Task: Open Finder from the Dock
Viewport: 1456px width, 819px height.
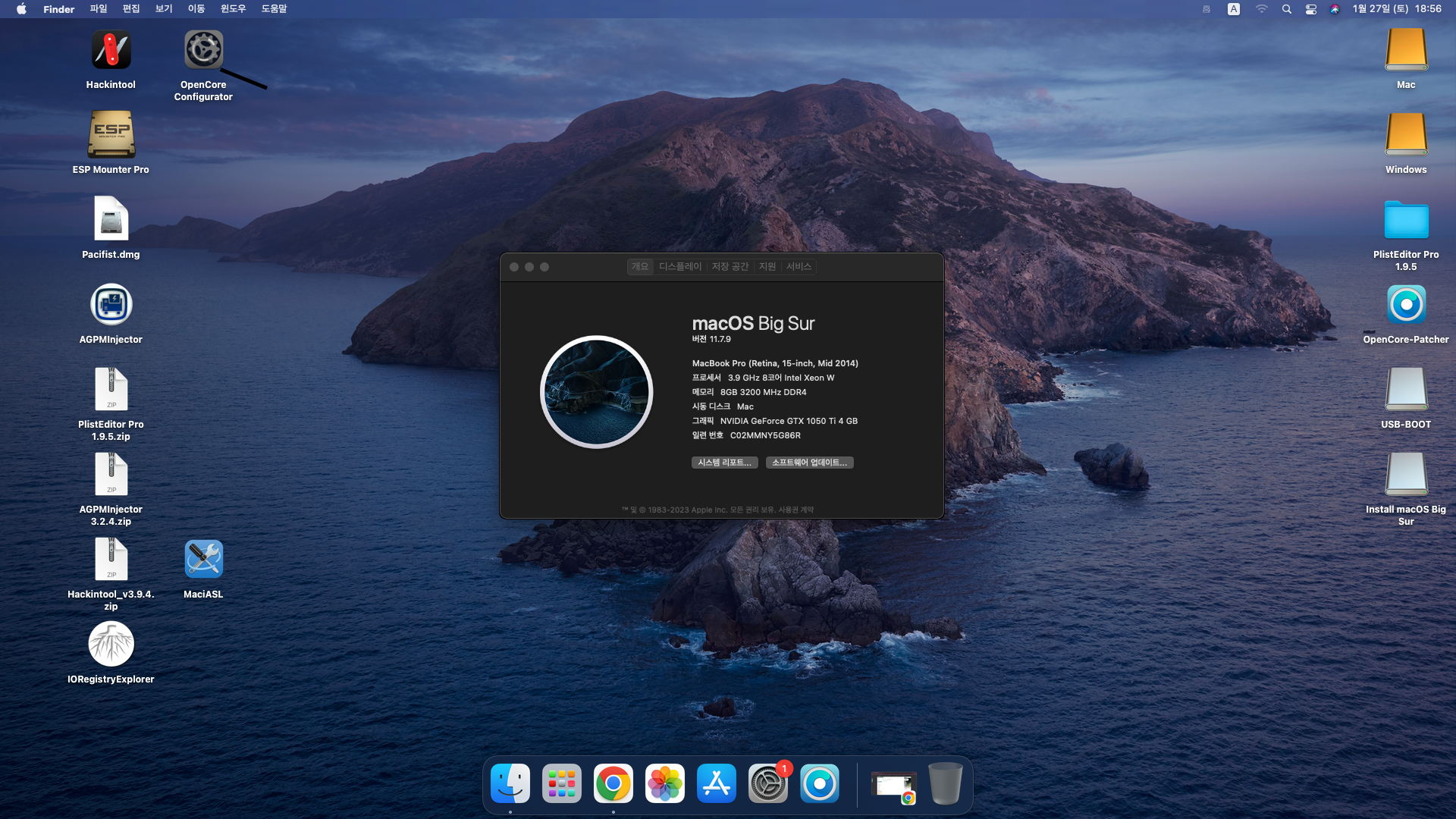Action: (x=510, y=783)
